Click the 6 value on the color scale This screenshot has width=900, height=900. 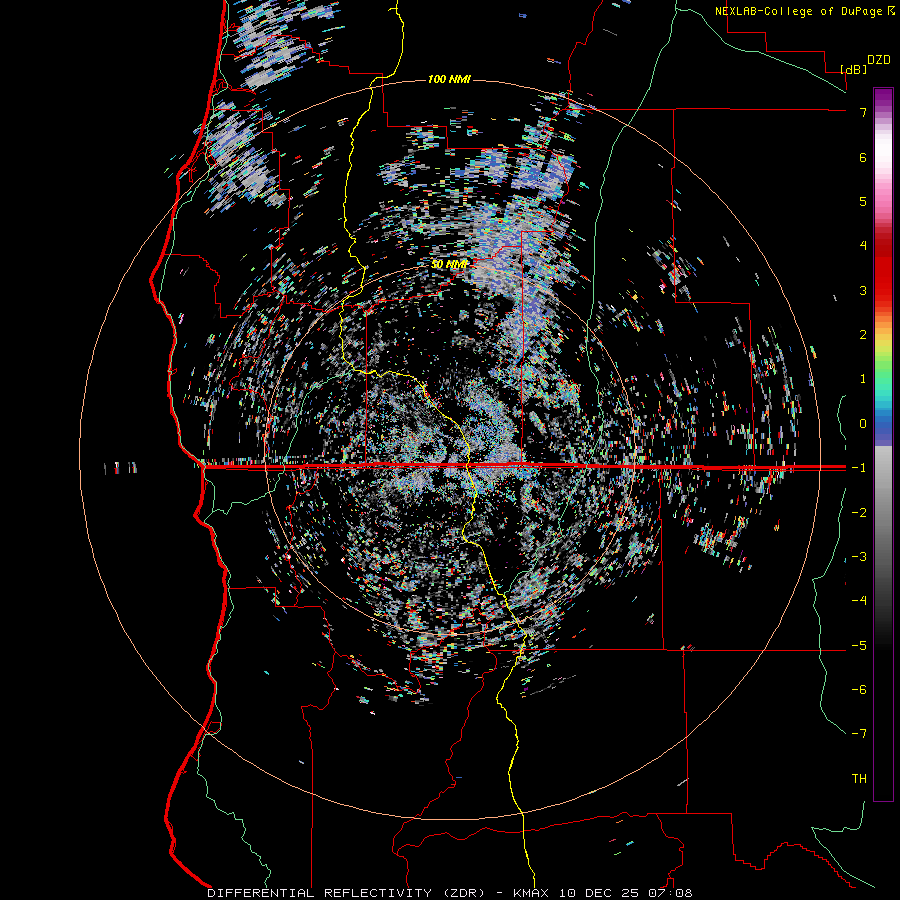pos(863,157)
